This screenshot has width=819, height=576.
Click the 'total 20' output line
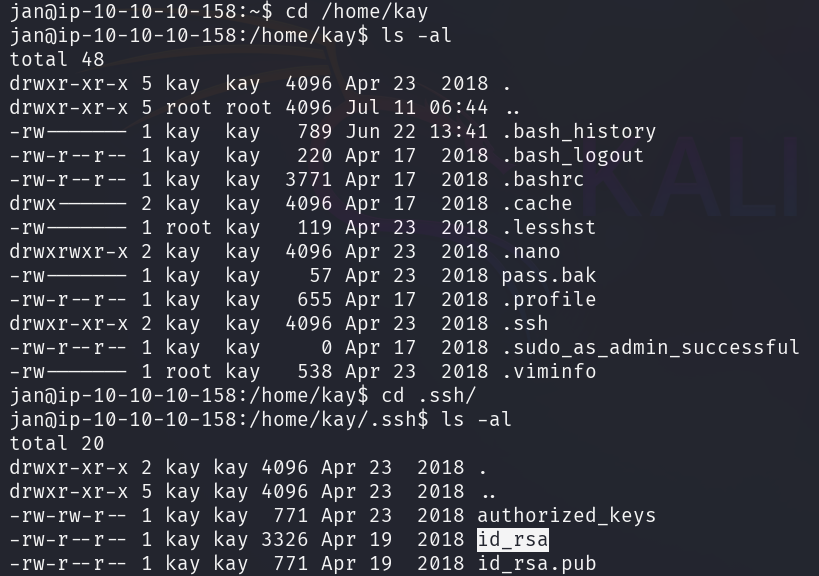57,443
